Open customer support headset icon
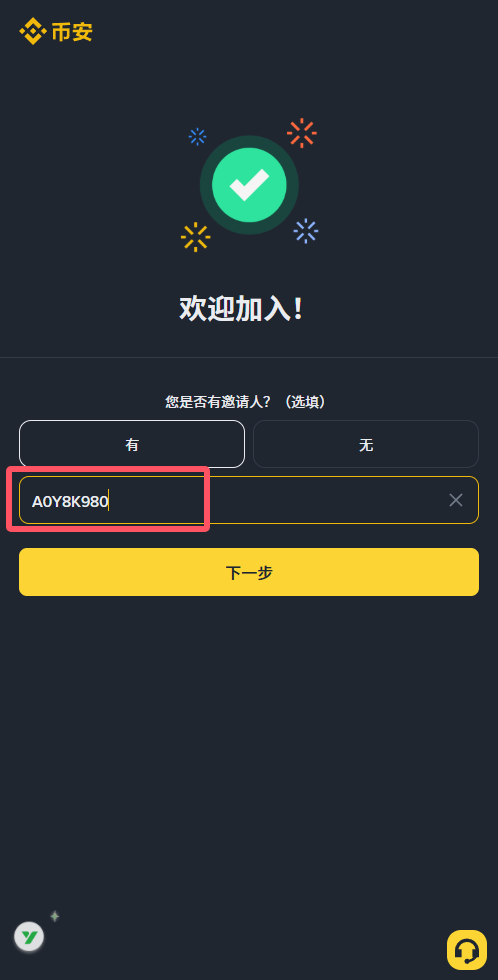Screen dimensions: 498x980 pyautogui.click(x=467, y=950)
